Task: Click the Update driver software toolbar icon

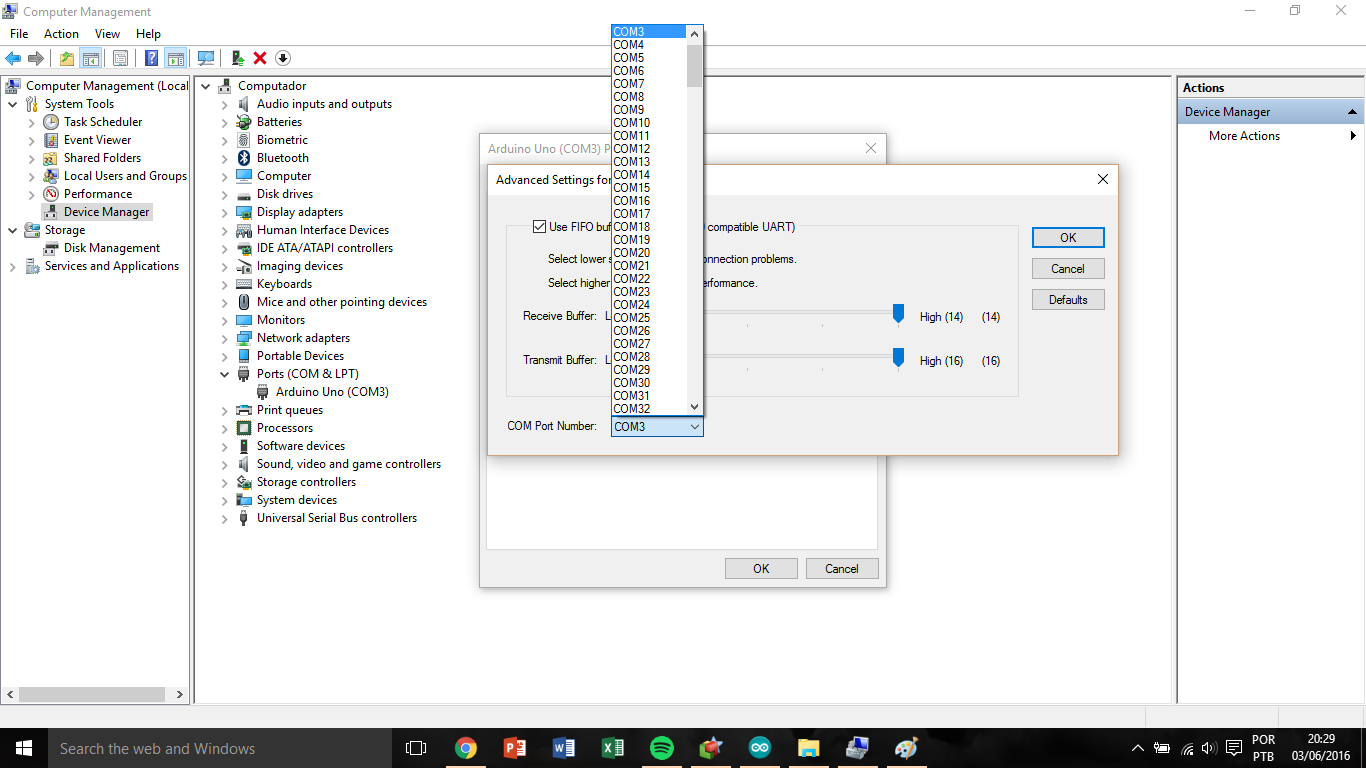Action: (x=238, y=58)
